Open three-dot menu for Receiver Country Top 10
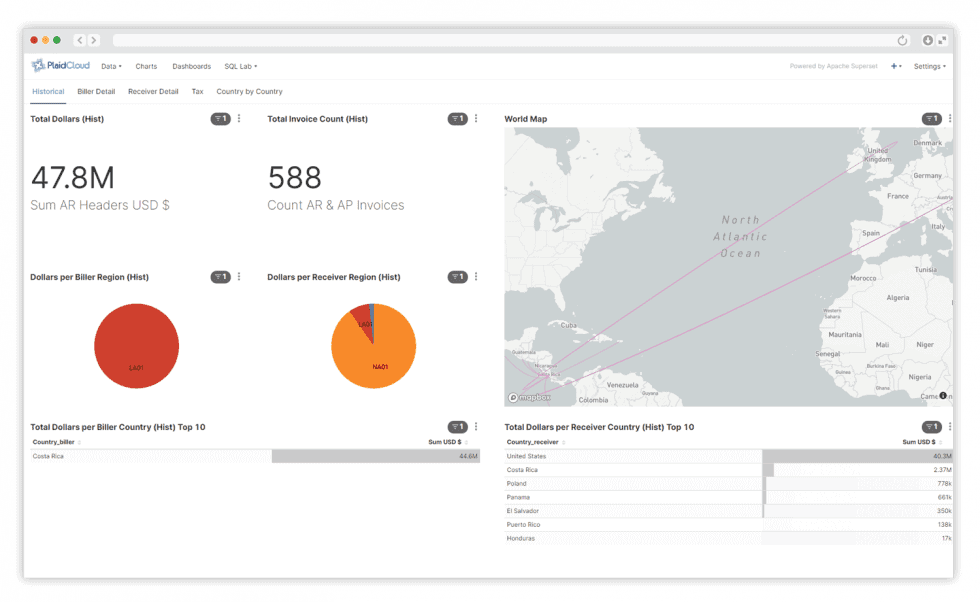 point(949,426)
